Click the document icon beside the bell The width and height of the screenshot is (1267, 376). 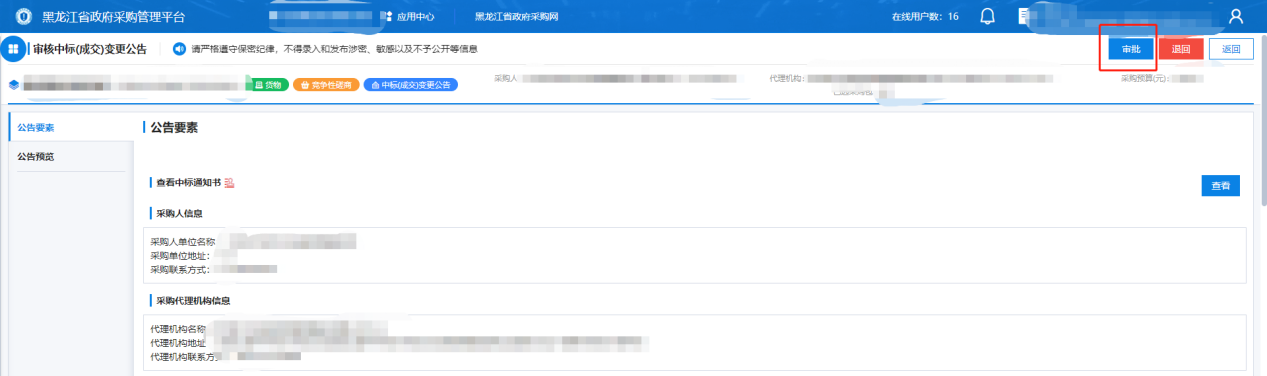pos(1024,16)
